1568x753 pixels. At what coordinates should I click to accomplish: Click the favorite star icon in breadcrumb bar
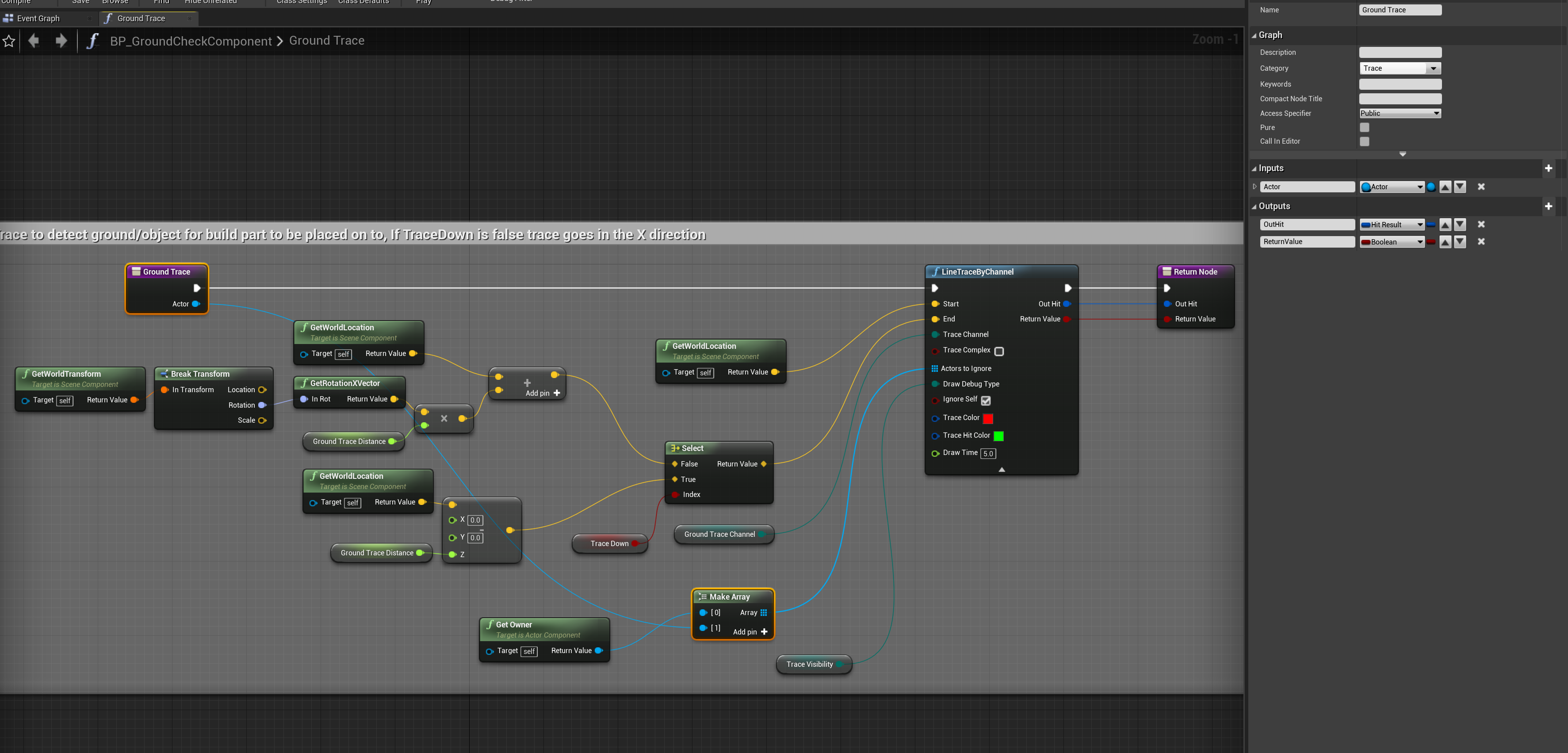pyautogui.click(x=9, y=42)
